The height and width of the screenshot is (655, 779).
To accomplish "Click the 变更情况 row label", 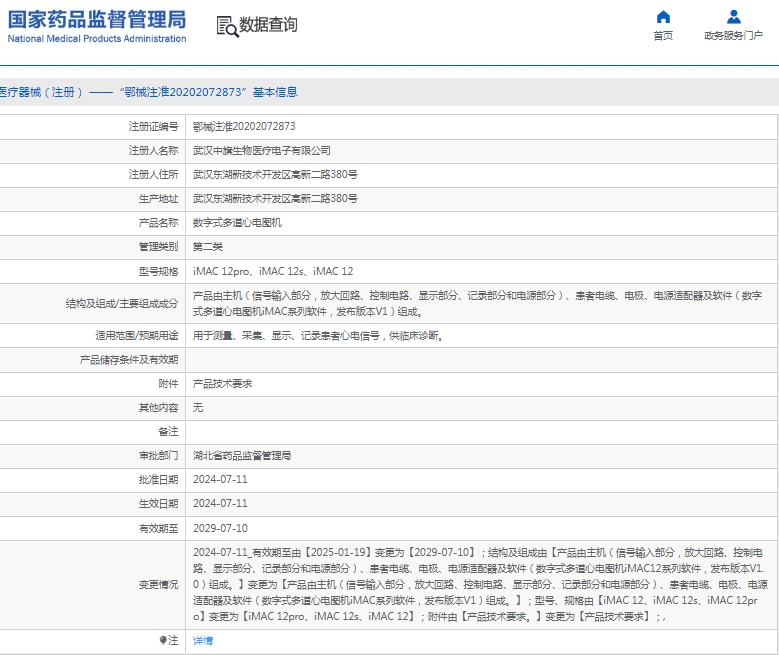I will [158, 584].
